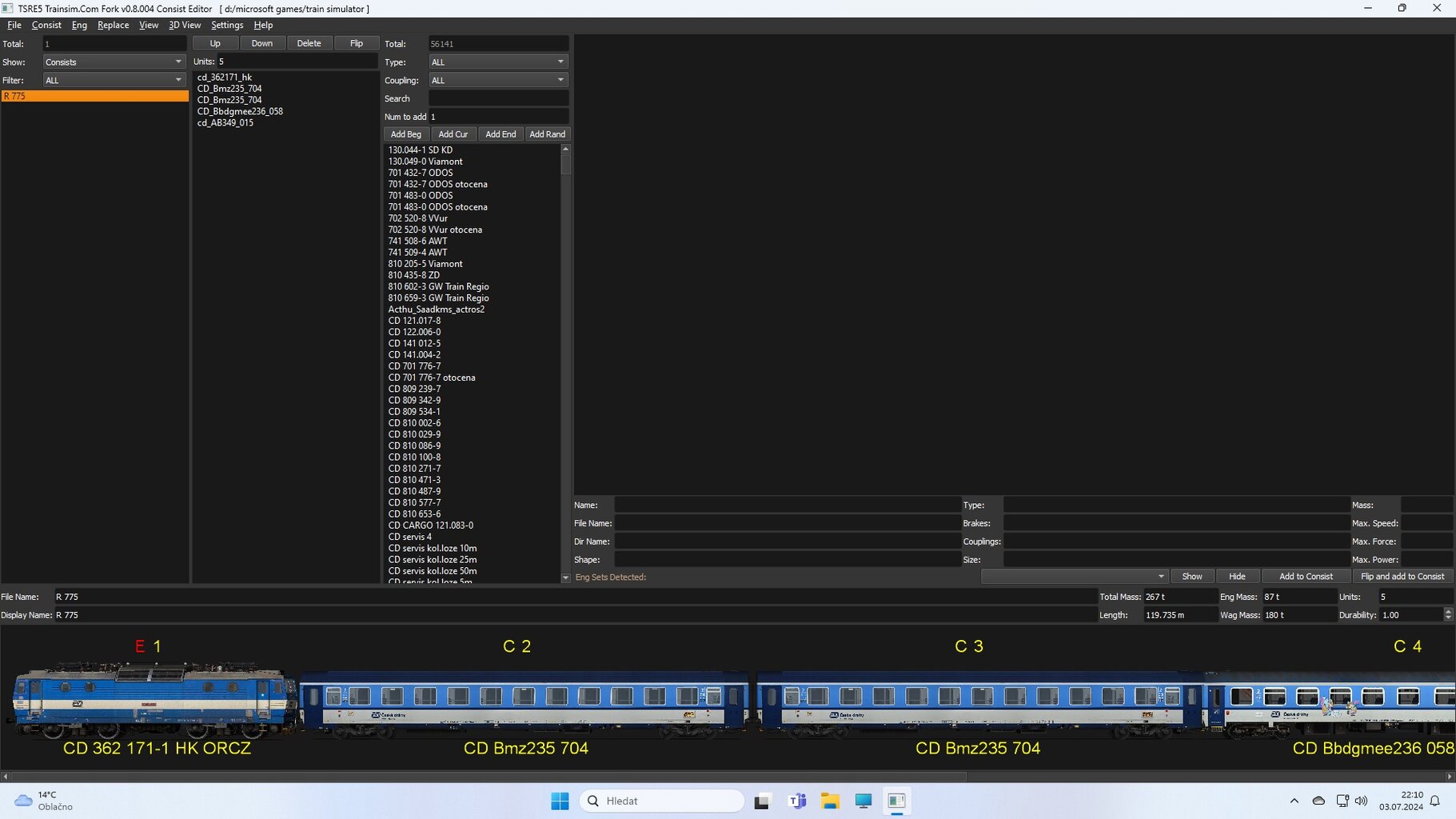The height and width of the screenshot is (819, 1456).
Task: Select the TSRE5 app icon in the taskbar
Action: (896, 801)
